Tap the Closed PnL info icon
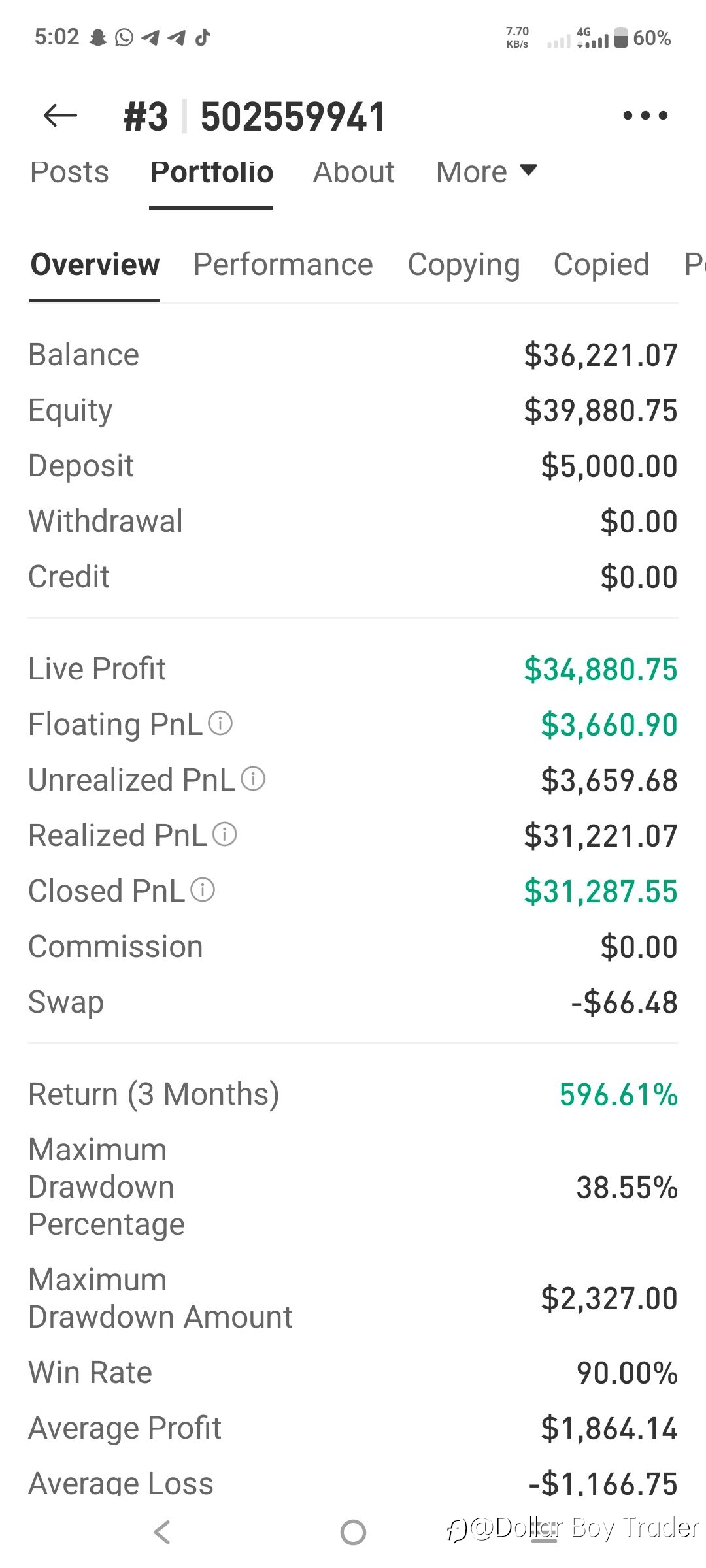Viewport: 706px width, 1568px height. pyautogui.click(x=203, y=890)
